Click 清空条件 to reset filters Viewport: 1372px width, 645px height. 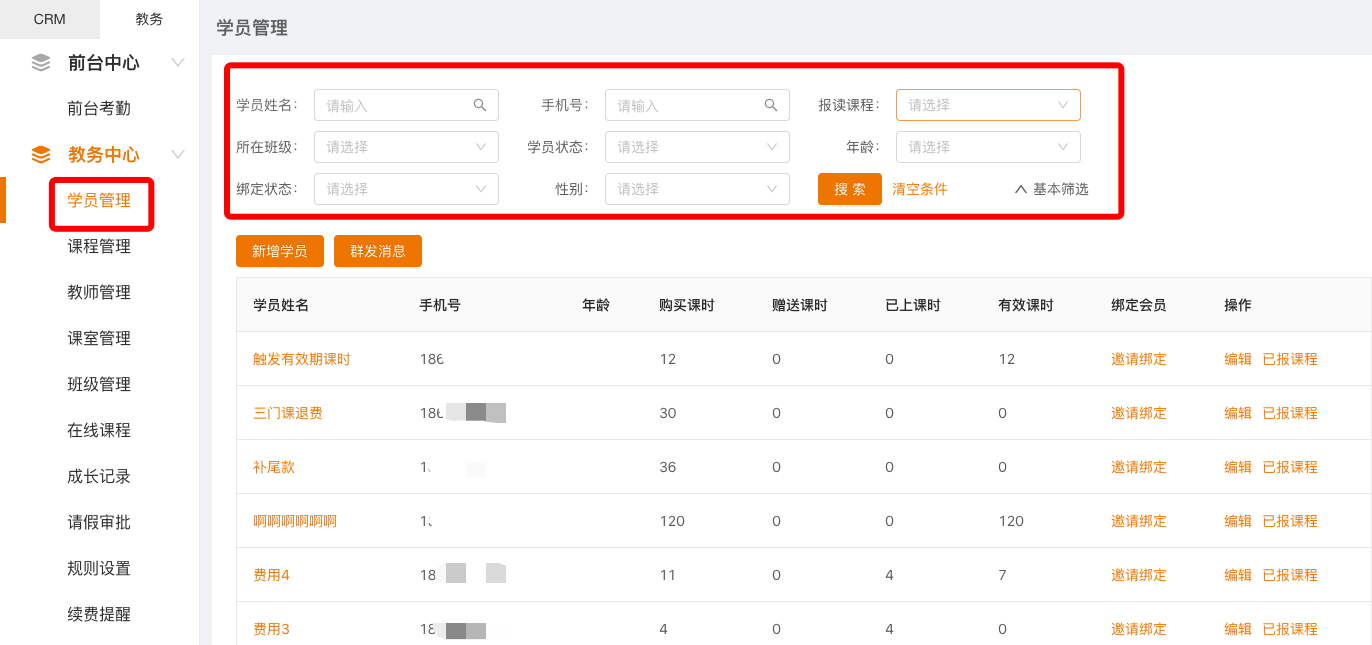point(920,189)
